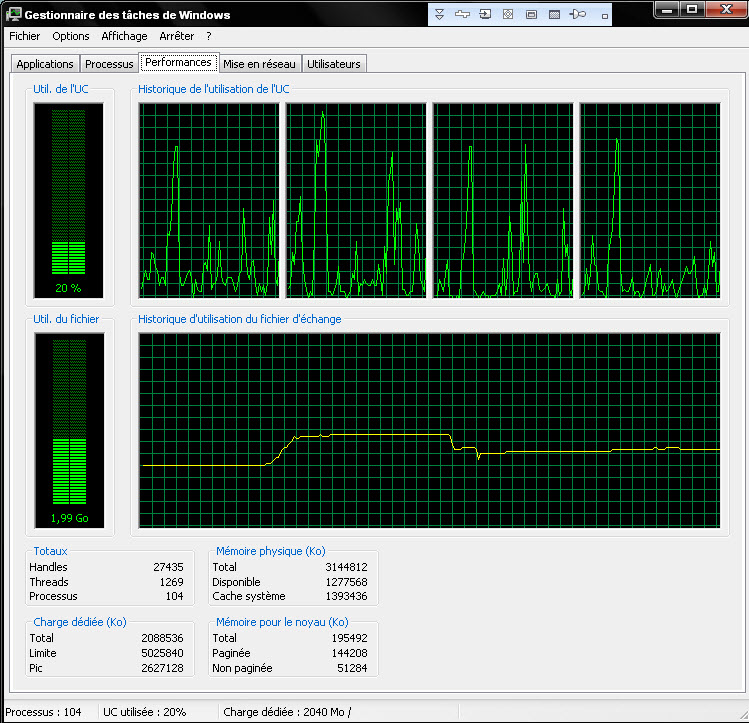
Task: Switch to the Utilisateurs tab
Action: point(334,64)
